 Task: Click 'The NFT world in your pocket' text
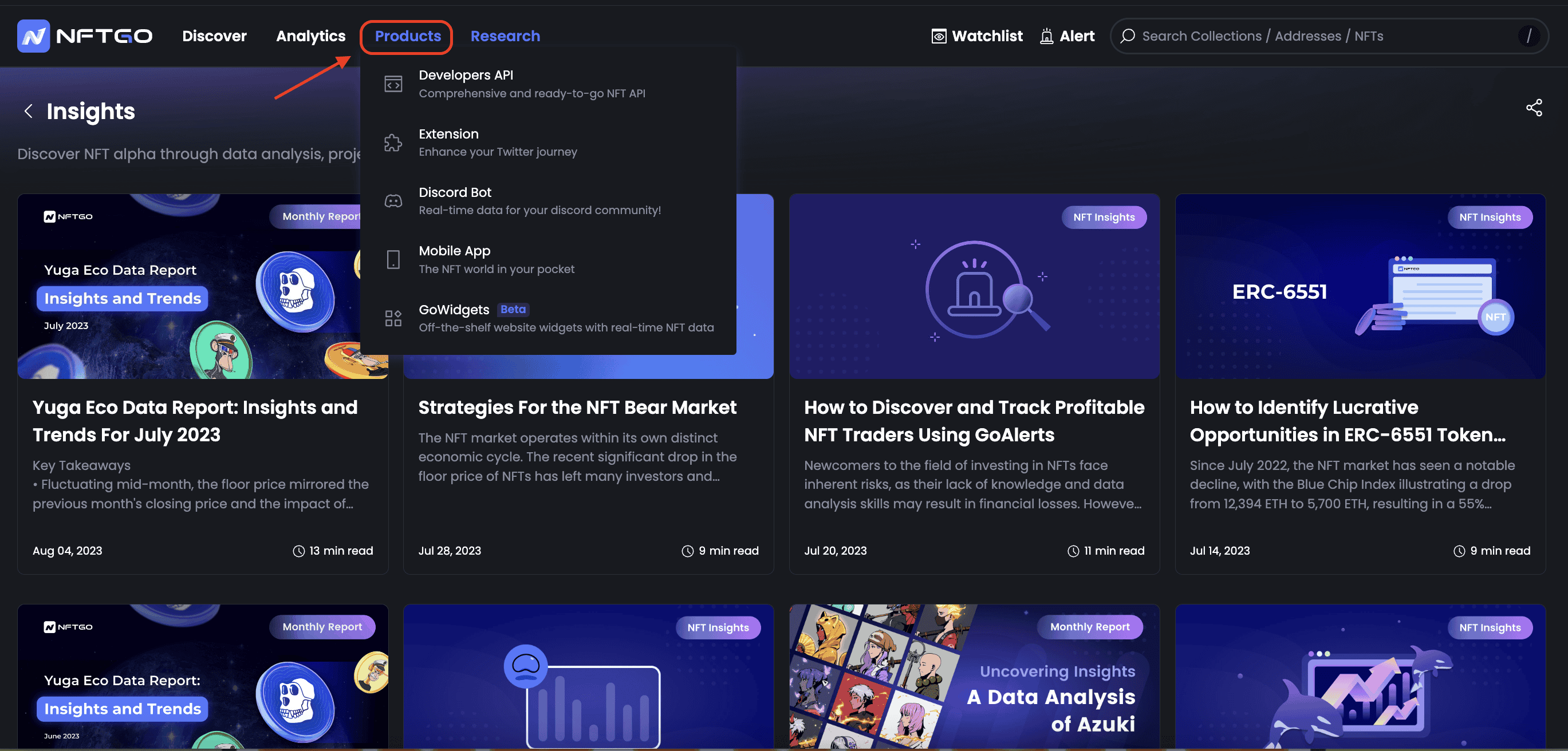pyautogui.click(x=496, y=269)
